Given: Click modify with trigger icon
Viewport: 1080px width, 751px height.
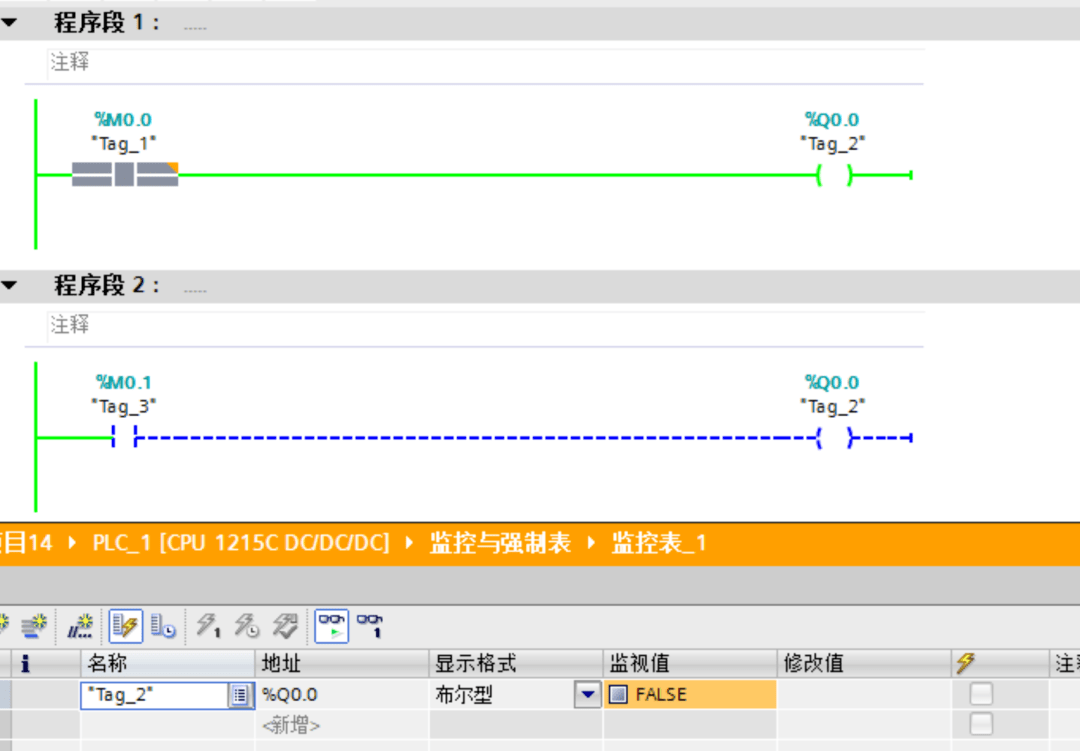Looking at the screenshot, I should click(x=247, y=626).
